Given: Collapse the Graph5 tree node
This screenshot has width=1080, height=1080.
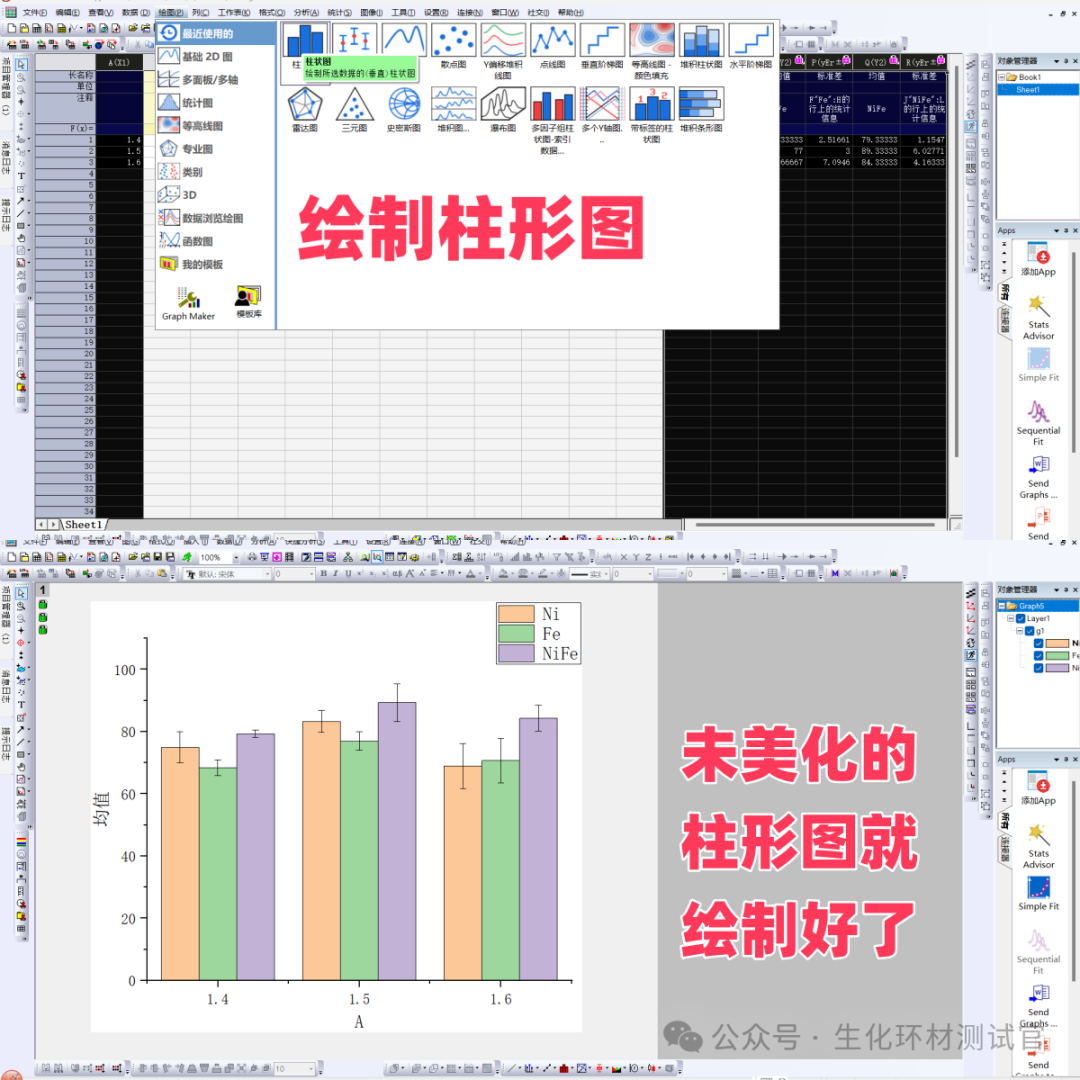Looking at the screenshot, I should pyautogui.click(x=1002, y=606).
